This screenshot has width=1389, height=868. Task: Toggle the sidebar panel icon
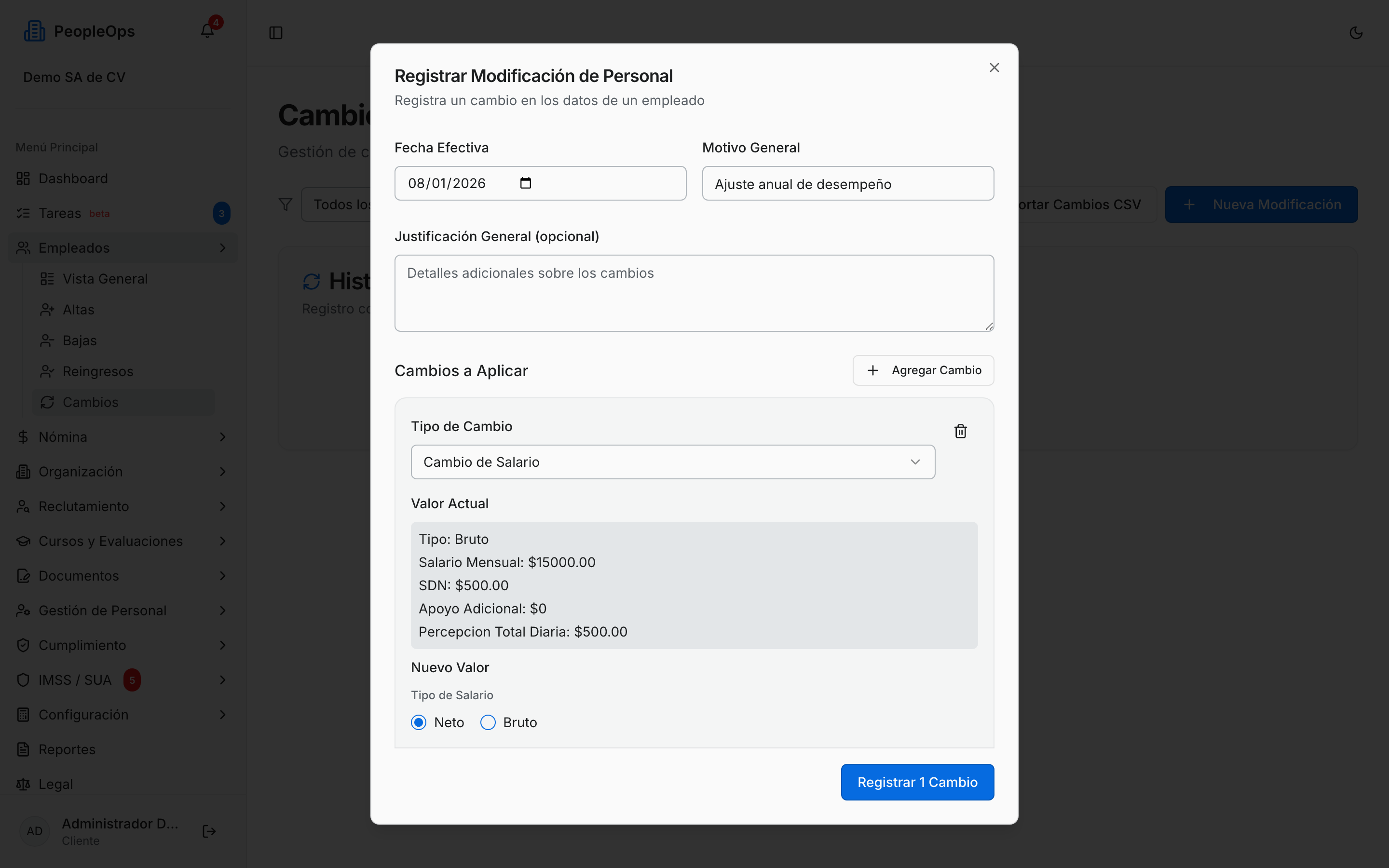(x=276, y=33)
